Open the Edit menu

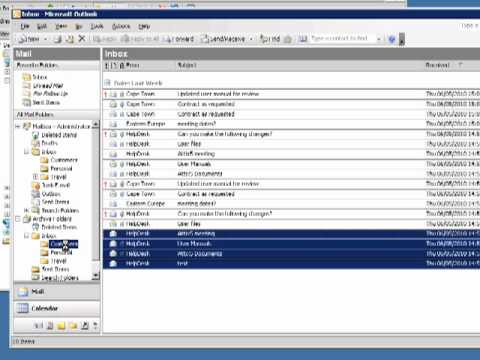42,26
